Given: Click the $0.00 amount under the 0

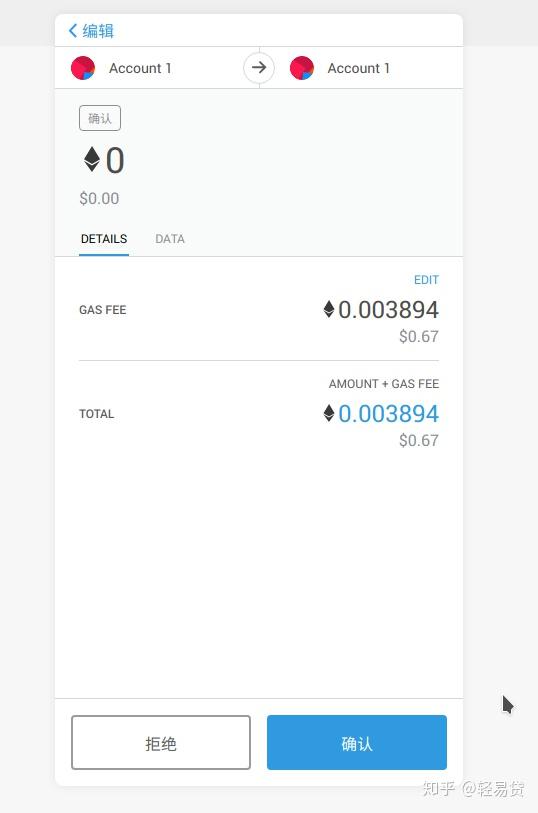Looking at the screenshot, I should pyautogui.click(x=99, y=198).
